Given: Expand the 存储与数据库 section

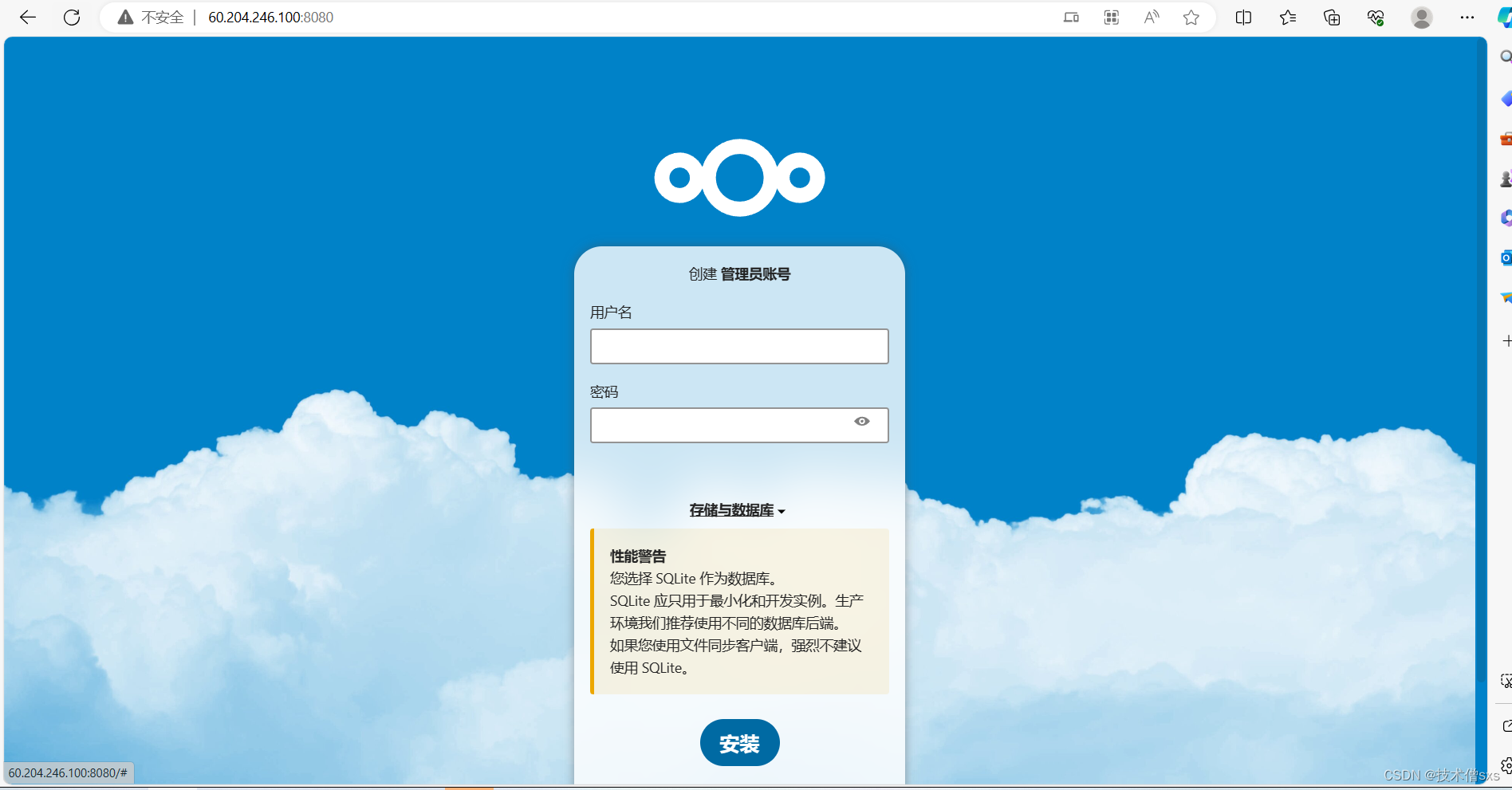Looking at the screenshot, I should tap(738, 510).
